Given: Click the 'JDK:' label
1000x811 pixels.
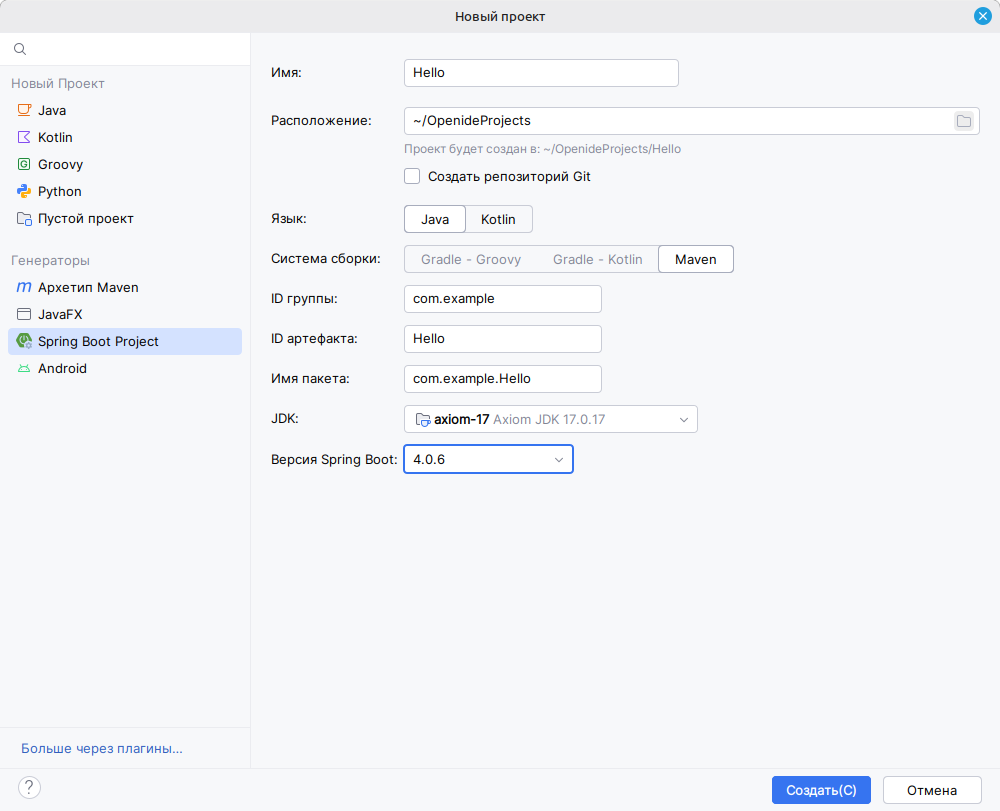Looking at the screenshot, I should [x=285, y=418].
